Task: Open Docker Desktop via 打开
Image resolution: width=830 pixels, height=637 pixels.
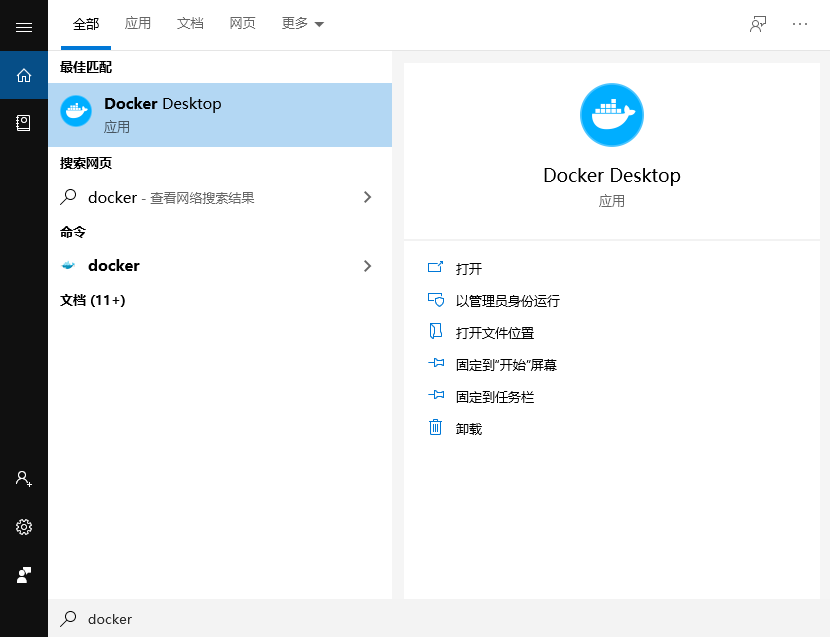Action: tap(468, 268)
